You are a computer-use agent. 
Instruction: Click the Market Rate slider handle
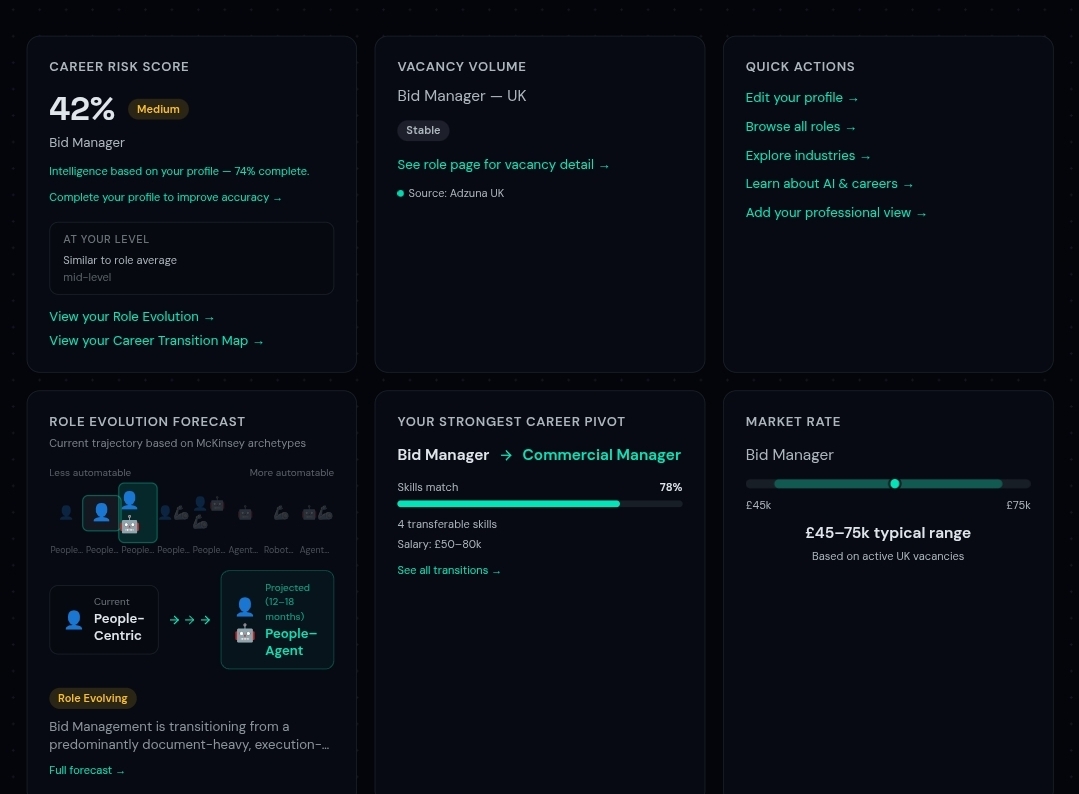coord(894,483)
